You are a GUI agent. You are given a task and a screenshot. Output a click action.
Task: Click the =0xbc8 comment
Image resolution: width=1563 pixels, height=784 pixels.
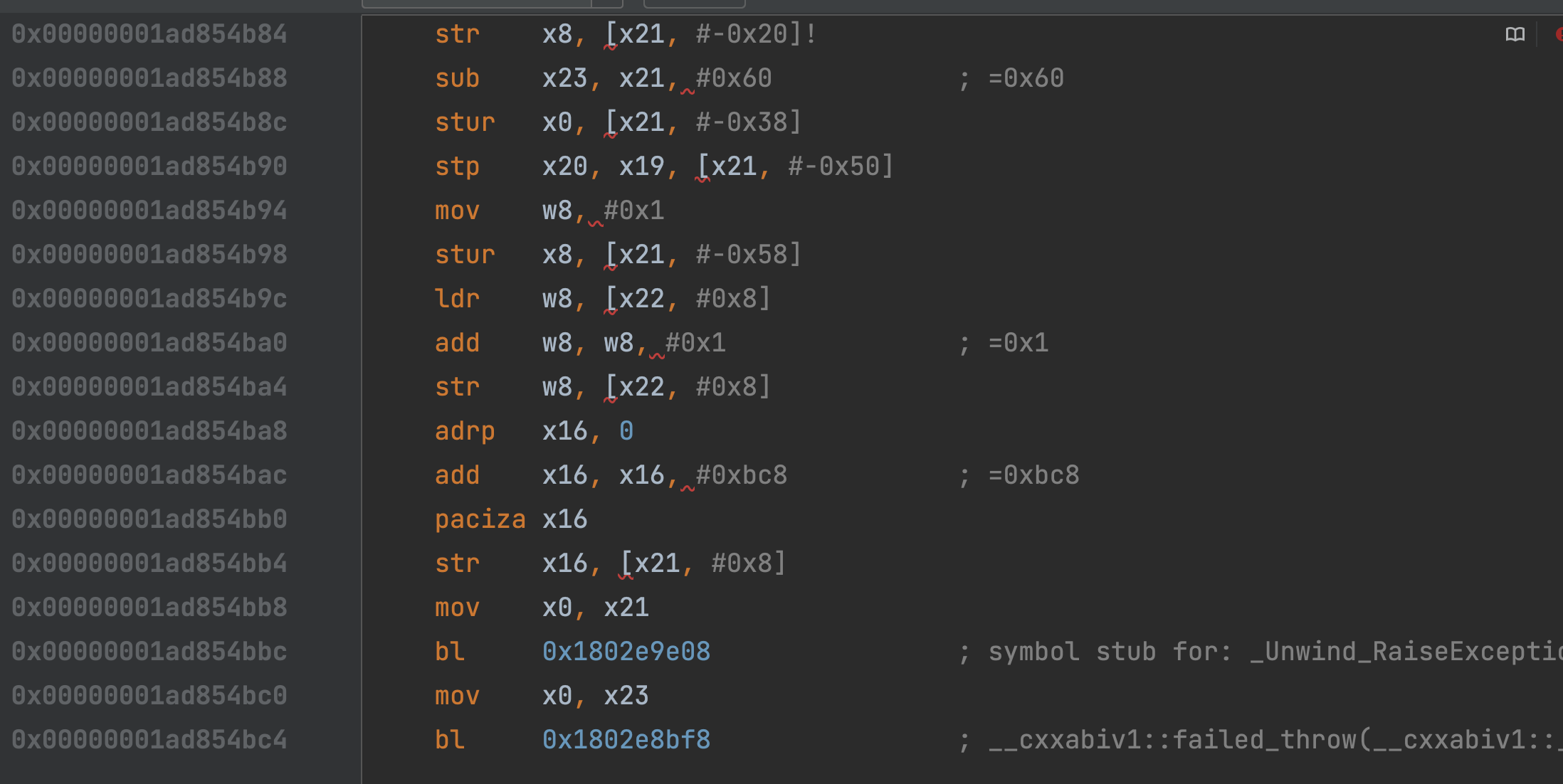[1033, 475]
